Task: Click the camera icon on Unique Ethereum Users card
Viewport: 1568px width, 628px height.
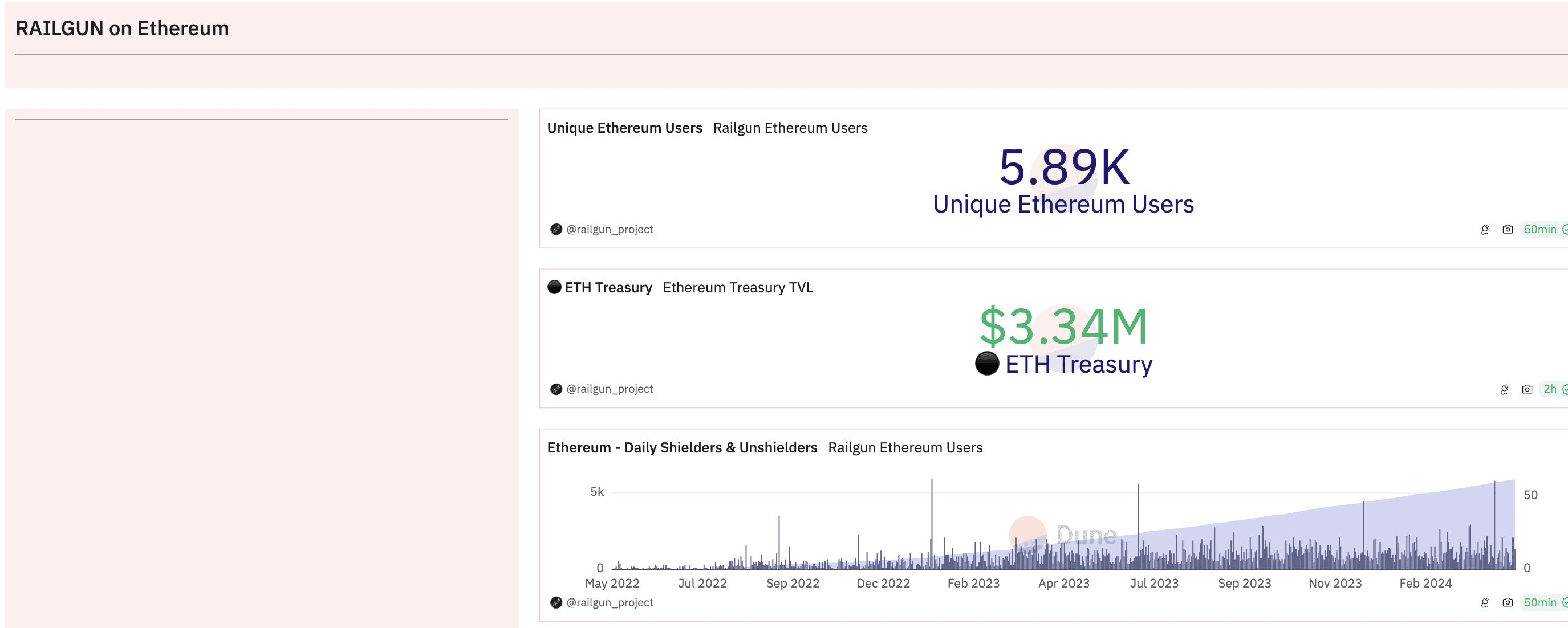Action: click(x=1507, y=230)
